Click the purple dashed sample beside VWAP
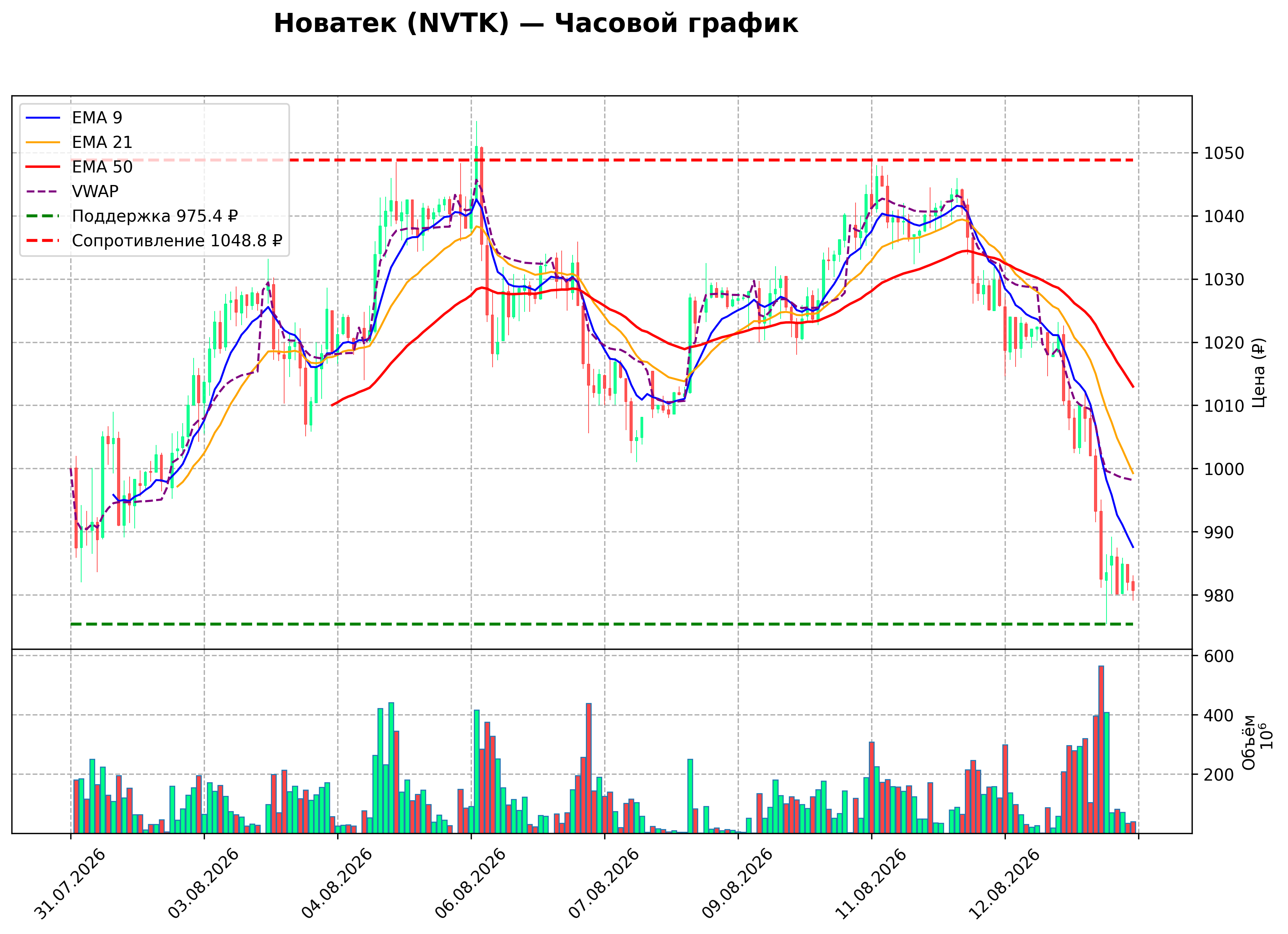This screenshot has height=934, width=1288. click(43, 191)
